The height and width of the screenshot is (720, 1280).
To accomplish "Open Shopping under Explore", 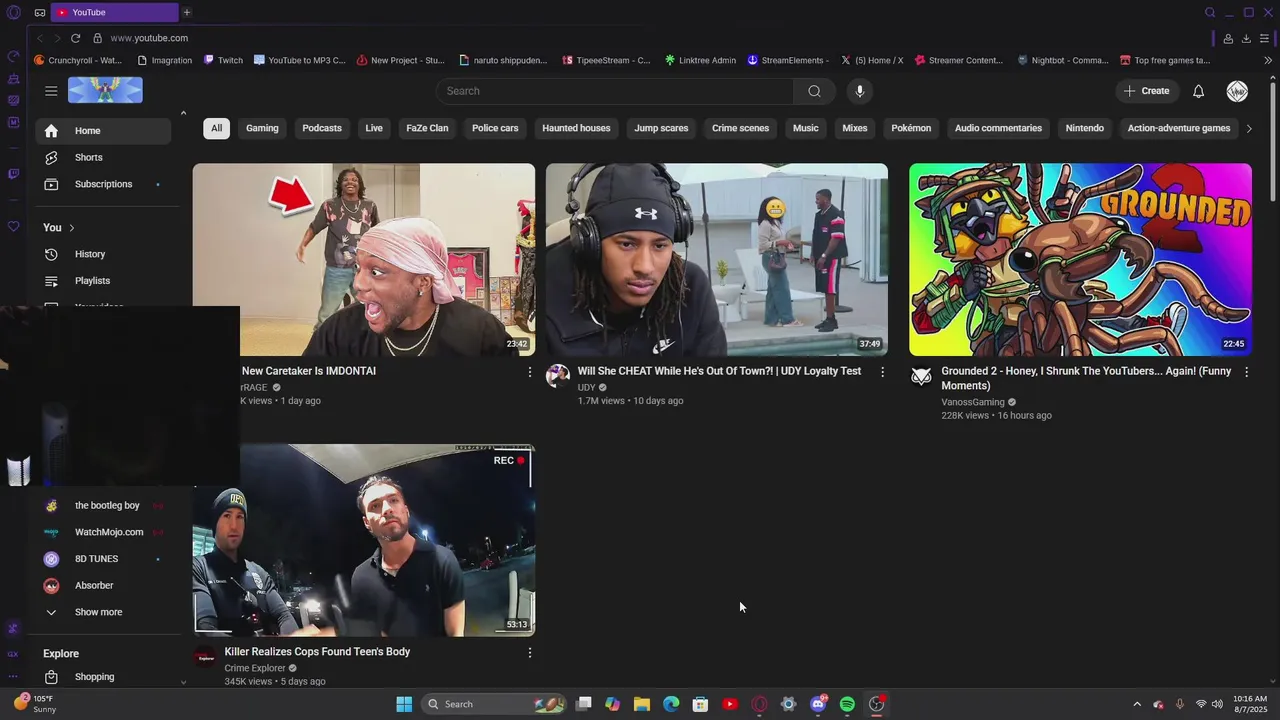I will pyautogui.click(x=103, y=677).
